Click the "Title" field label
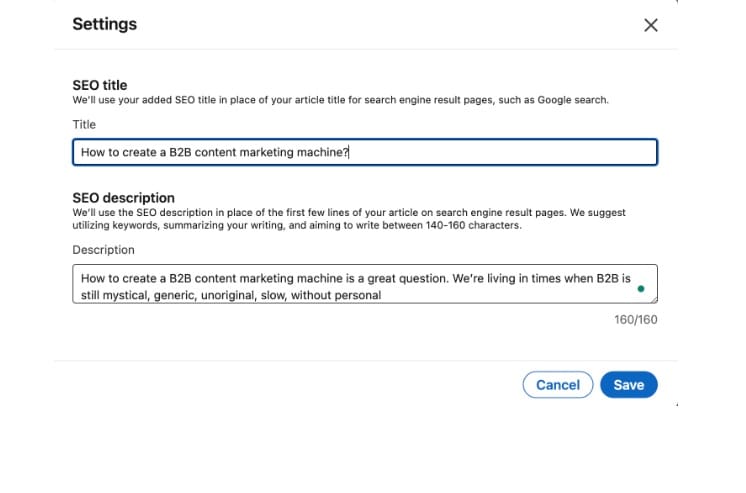 [x=85, y=124]
